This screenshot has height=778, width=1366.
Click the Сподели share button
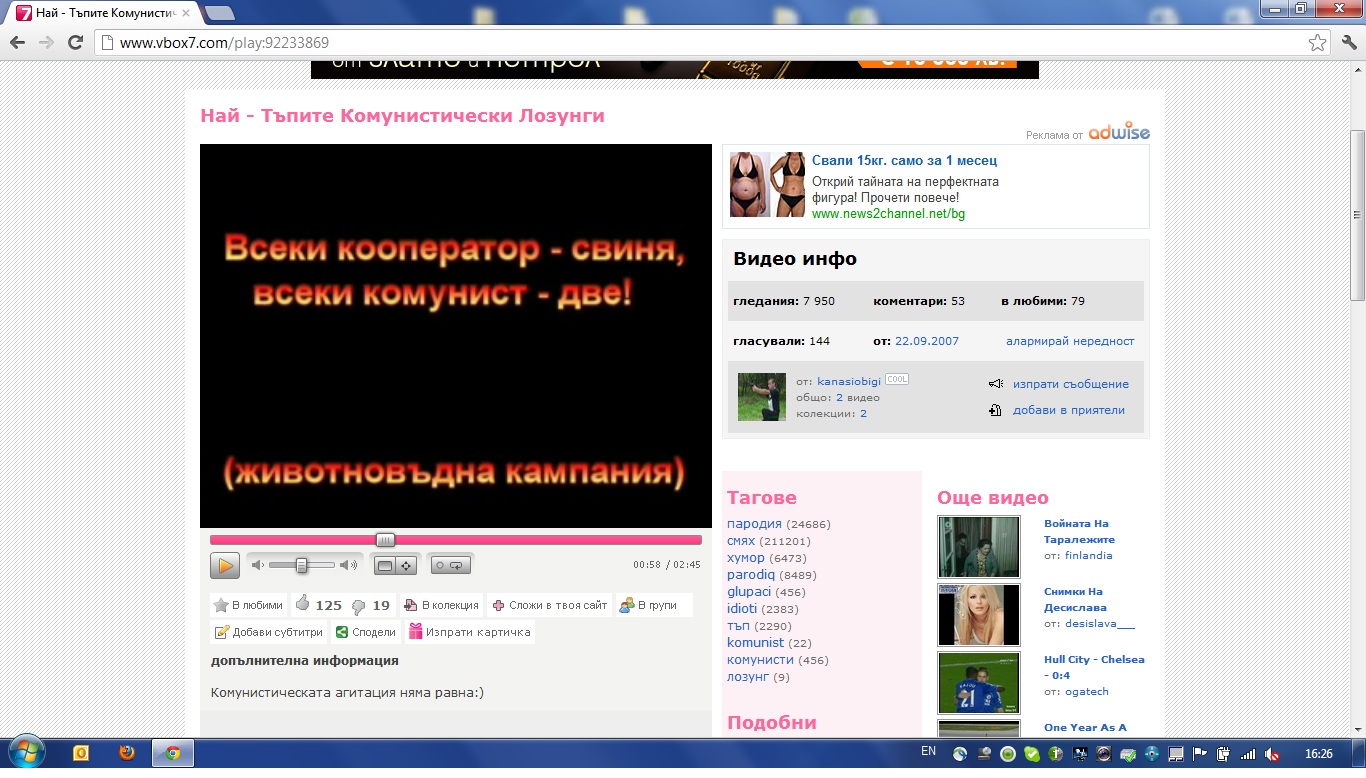coord(342,632)
